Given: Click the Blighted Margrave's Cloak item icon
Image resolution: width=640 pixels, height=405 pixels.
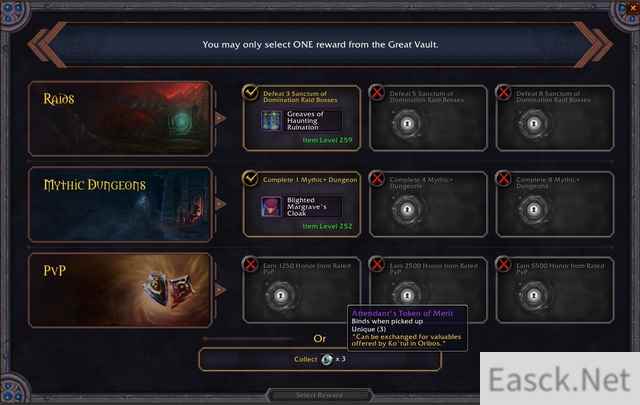Looking at the screenshot, I should coord(271,207).
